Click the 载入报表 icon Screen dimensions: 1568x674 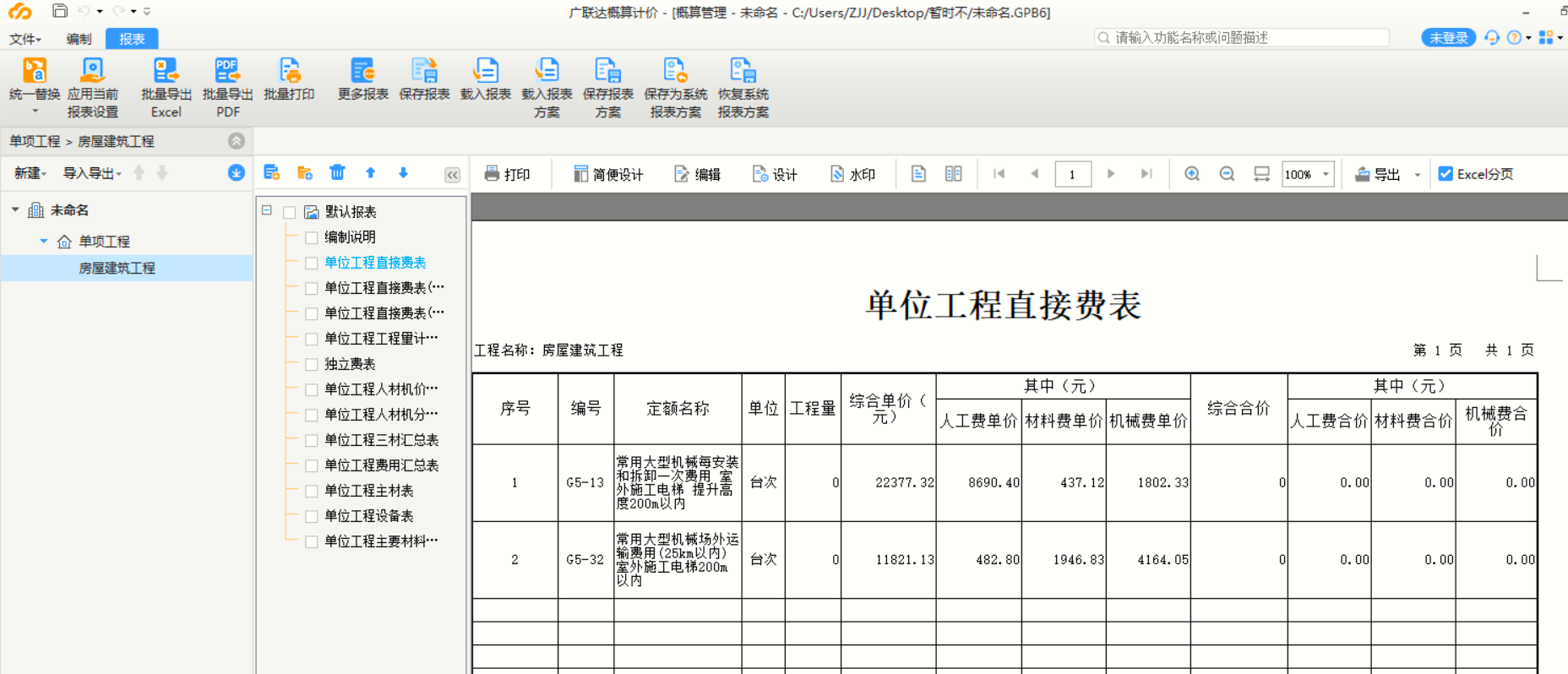[x=486, y=71]
